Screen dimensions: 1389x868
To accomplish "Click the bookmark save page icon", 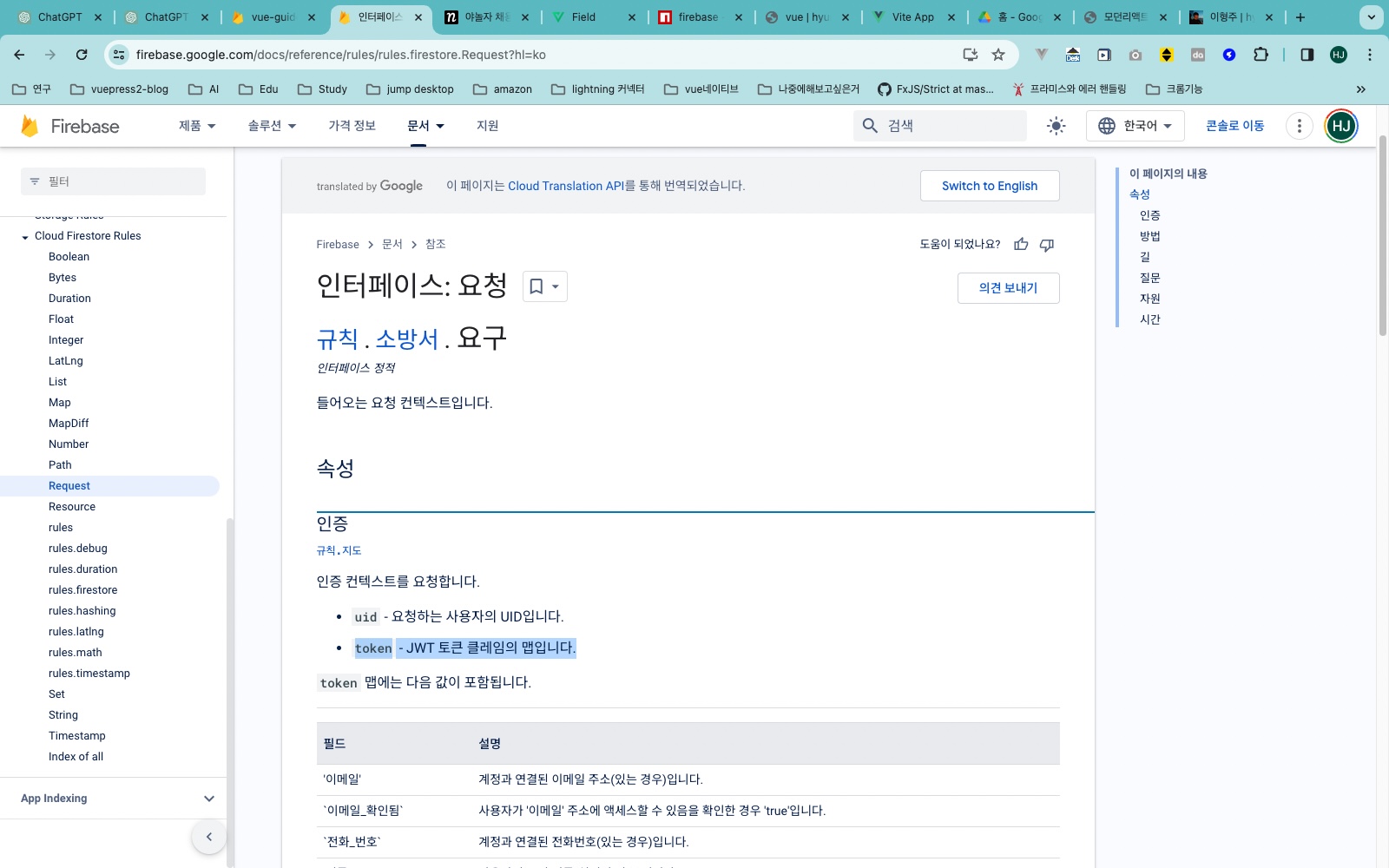I will tap(545, 286).
